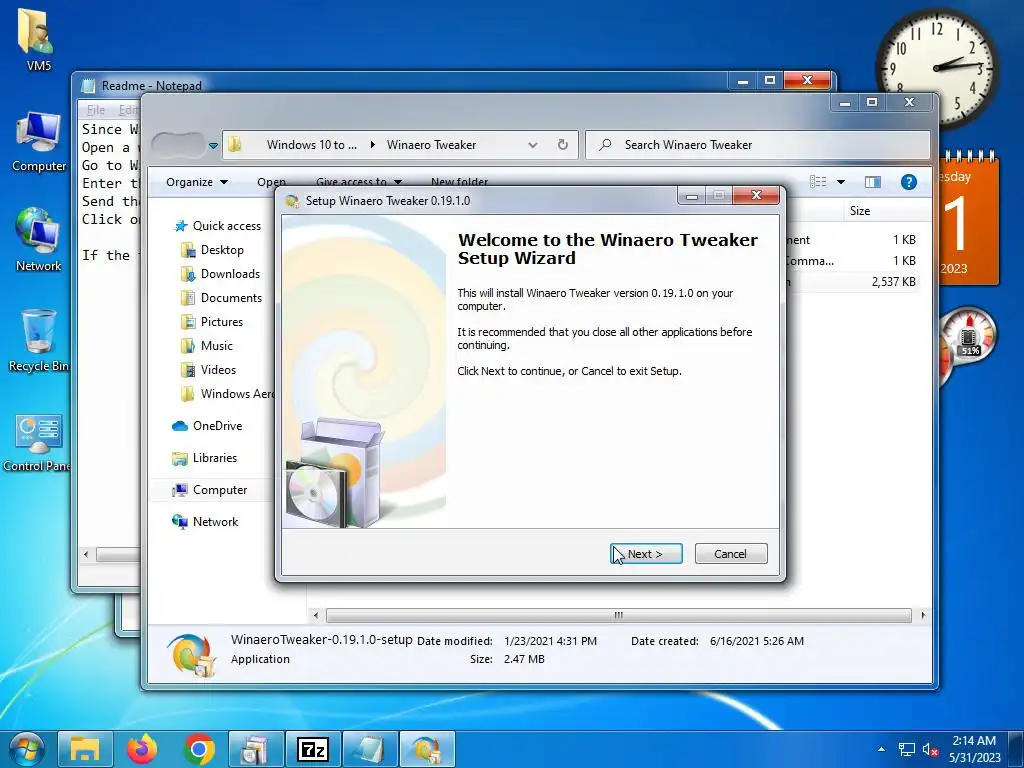Click the Explorer horizontal scrollbar thumb
This screenshot has width=1024, height=768.
(x=618, y=615)
